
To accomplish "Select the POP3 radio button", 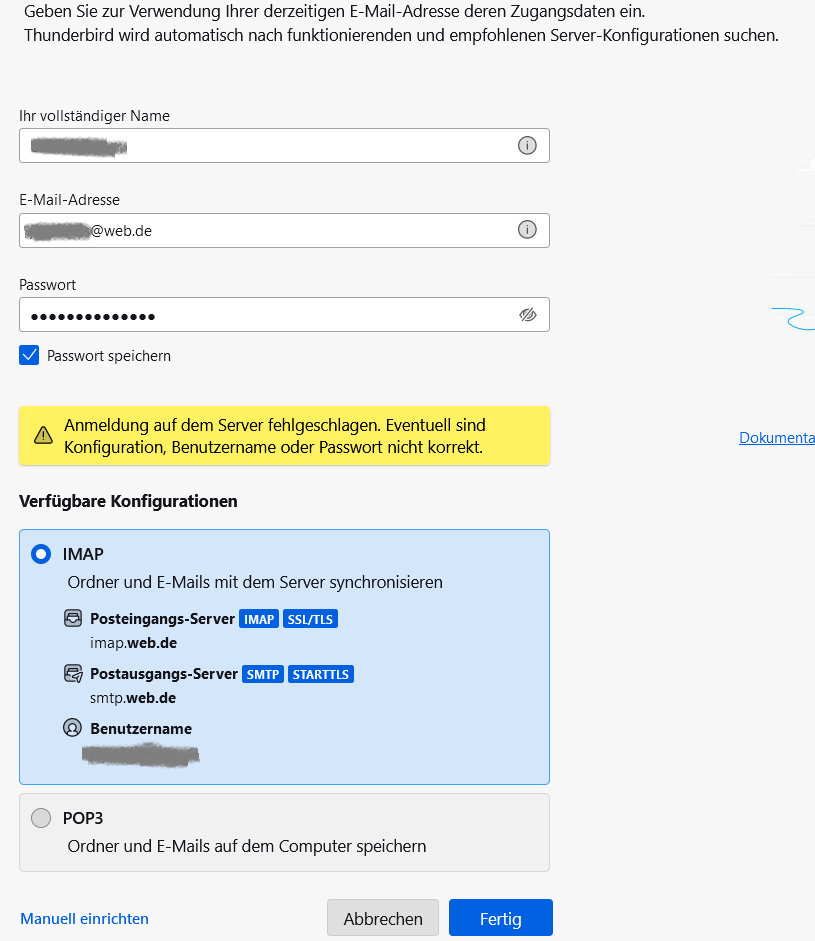I will (x=41, y=818).
